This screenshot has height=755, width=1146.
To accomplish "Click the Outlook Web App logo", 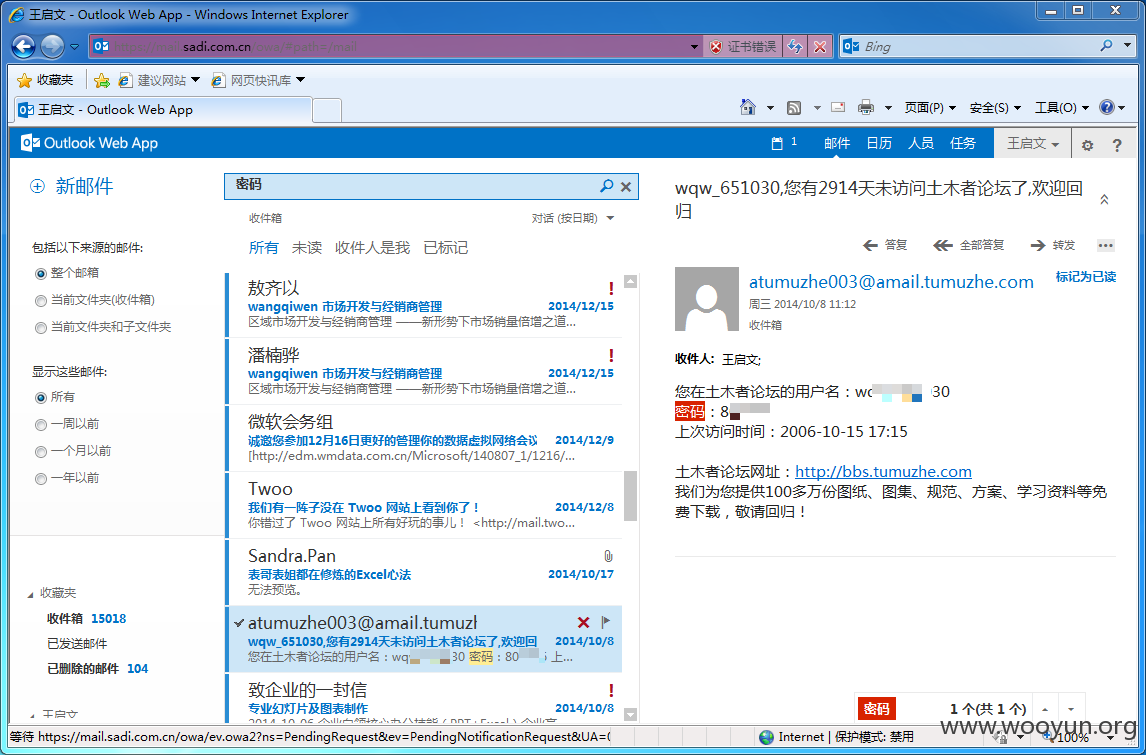I will click(90, 143).
